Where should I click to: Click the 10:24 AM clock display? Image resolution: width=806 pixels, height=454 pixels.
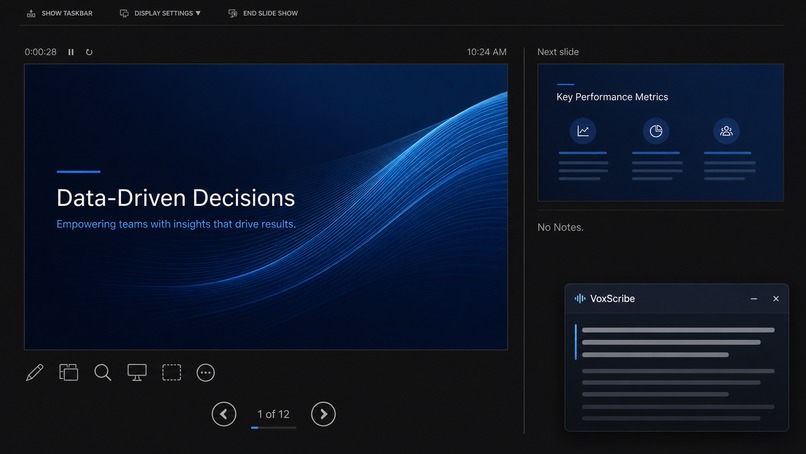point(486,52)
